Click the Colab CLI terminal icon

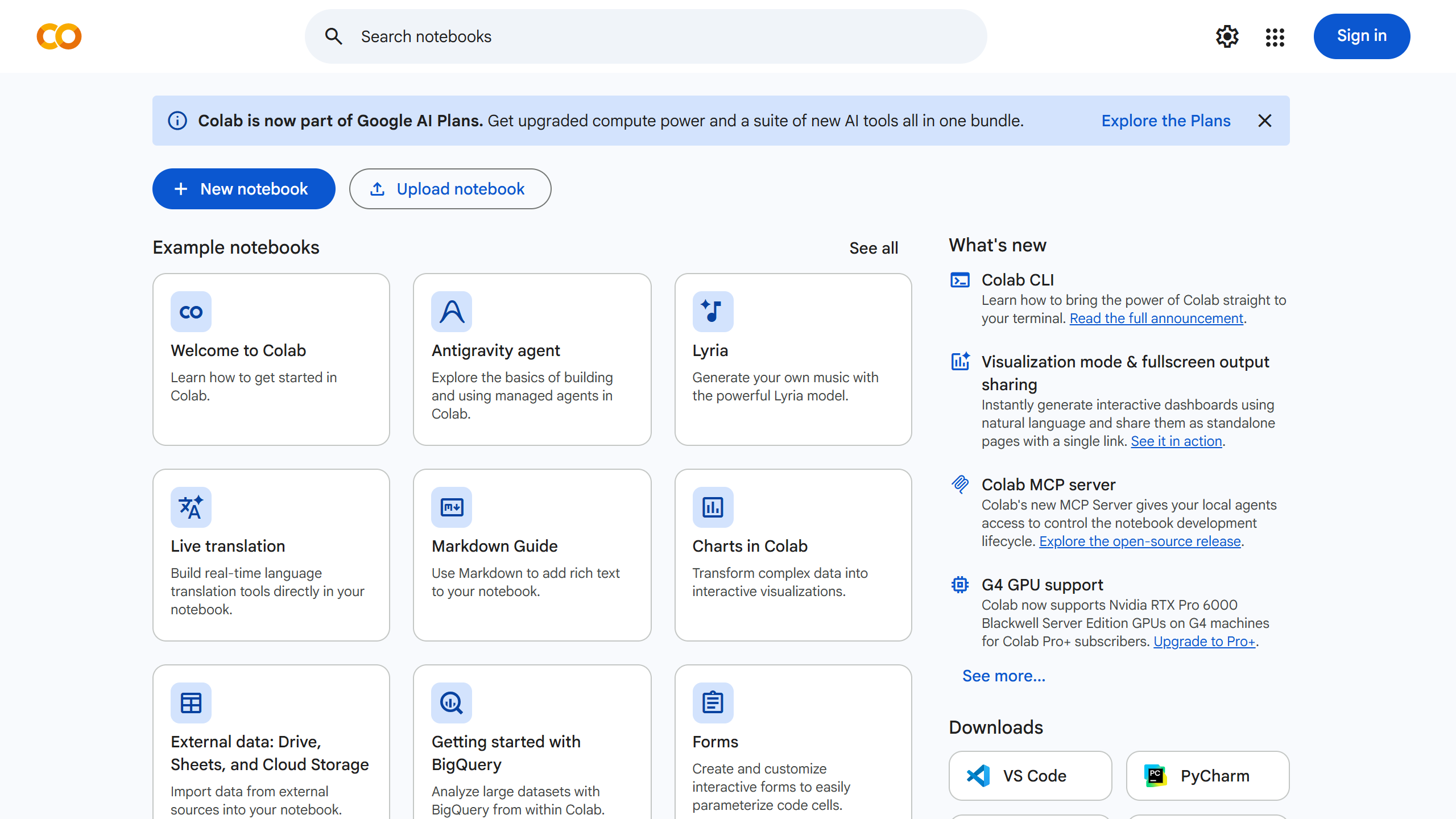coord(960,280)
